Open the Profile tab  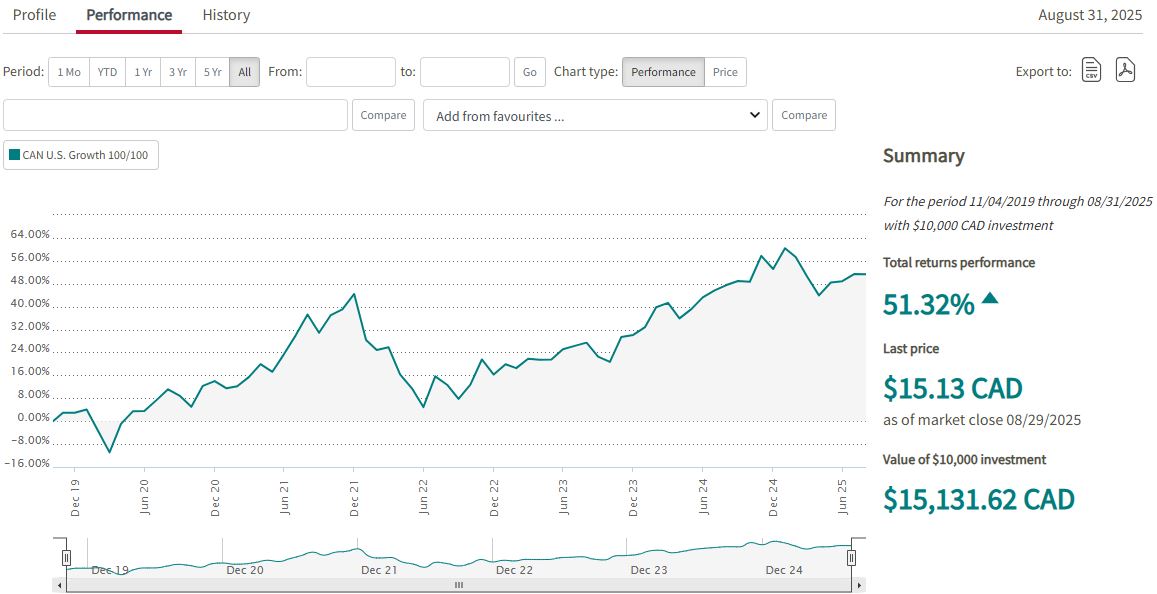point(34,15)
